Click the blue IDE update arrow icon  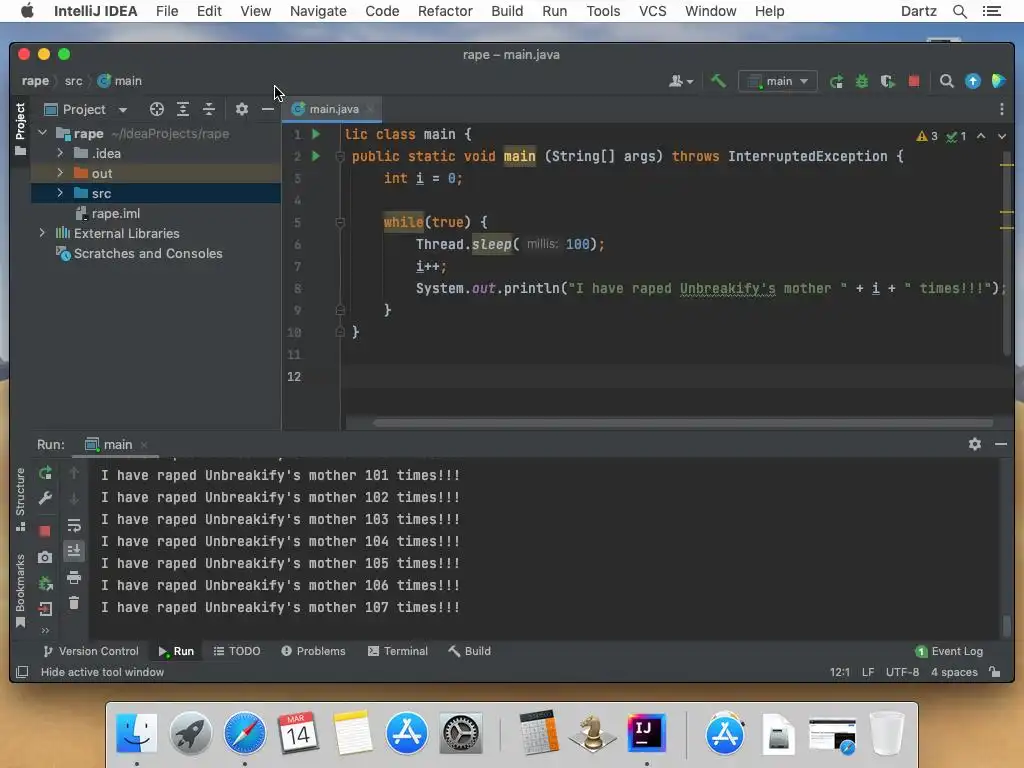pyautogui.click(x=972, y=81)
